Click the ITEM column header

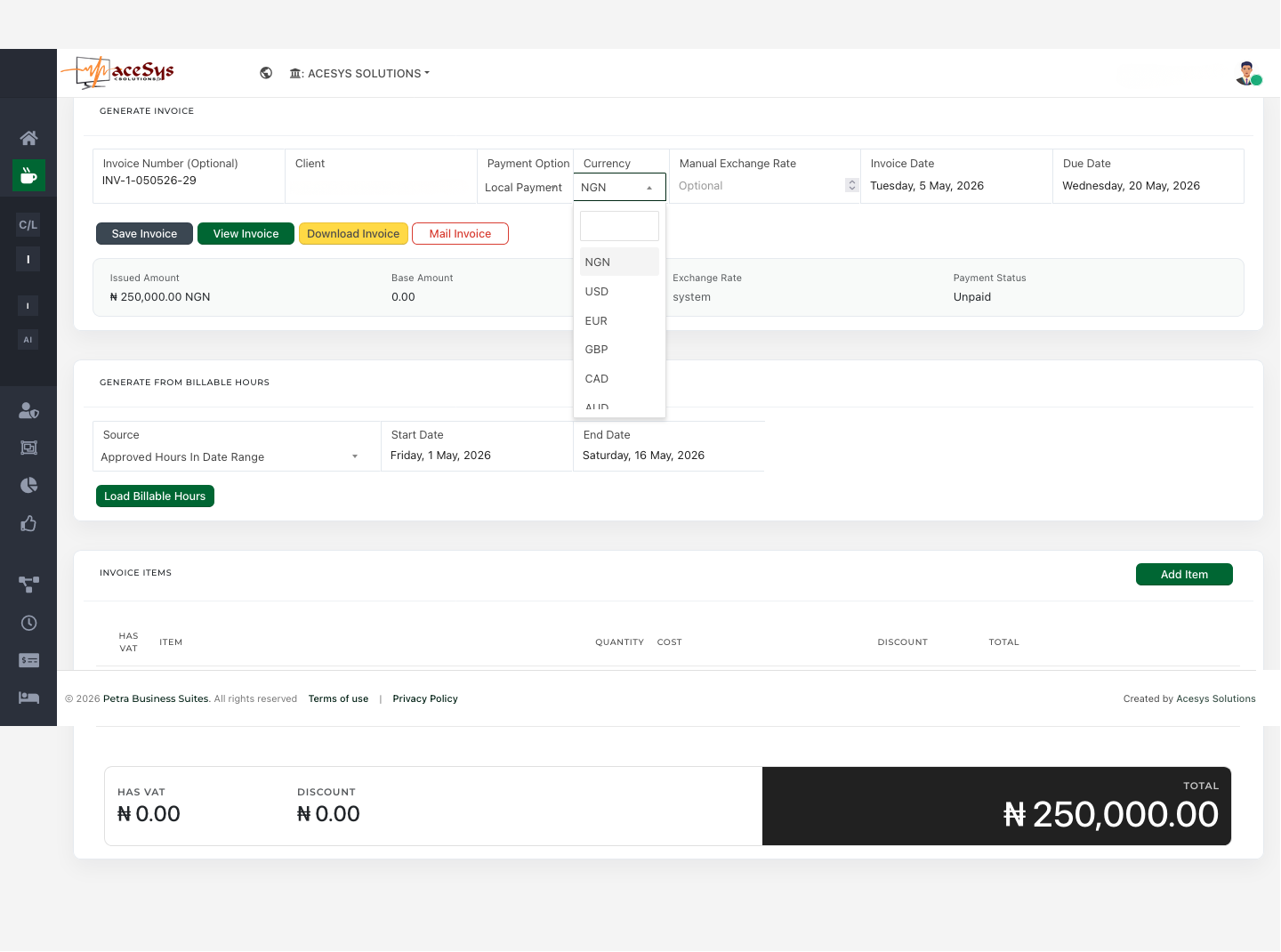point(171,641)
